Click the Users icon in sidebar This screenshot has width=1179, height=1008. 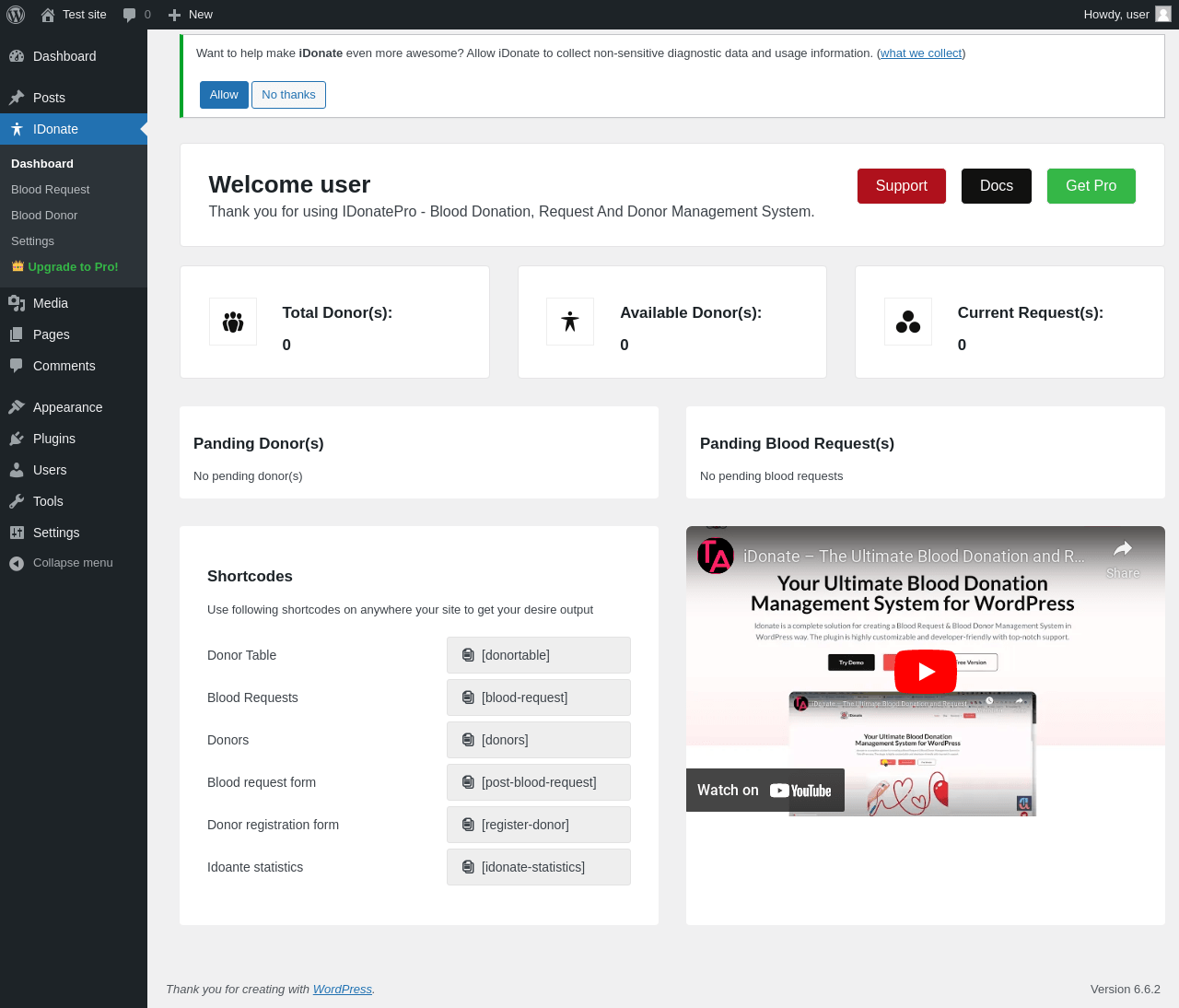17,470
